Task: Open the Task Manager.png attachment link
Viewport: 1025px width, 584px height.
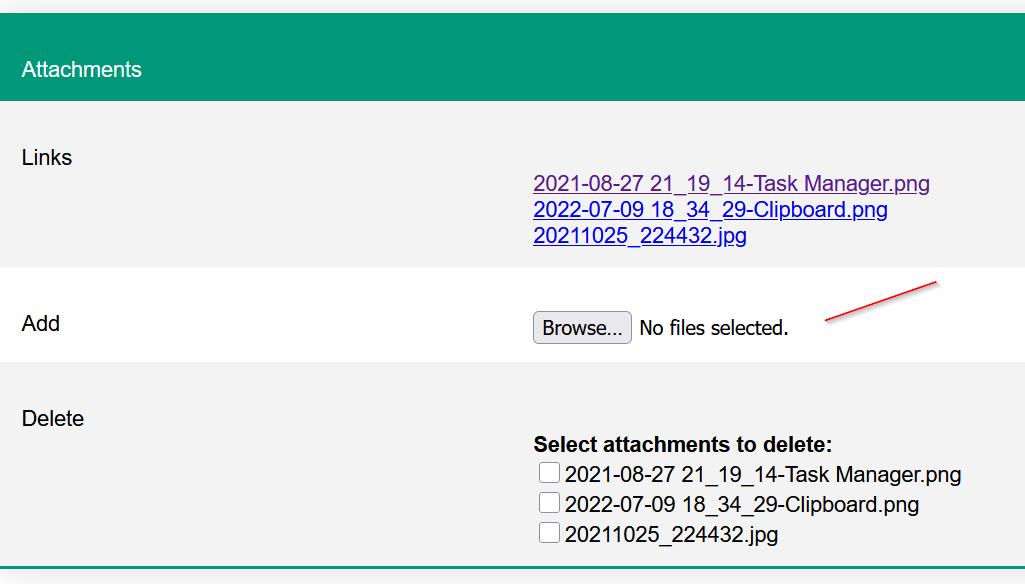Action: pos(731,184)
